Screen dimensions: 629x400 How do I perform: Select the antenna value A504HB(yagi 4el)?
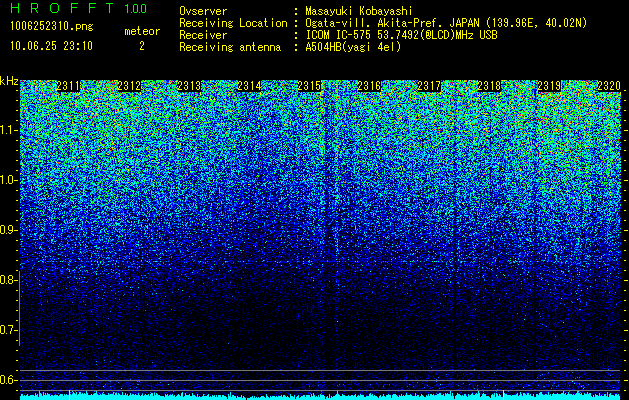click(x=353, y=47)
